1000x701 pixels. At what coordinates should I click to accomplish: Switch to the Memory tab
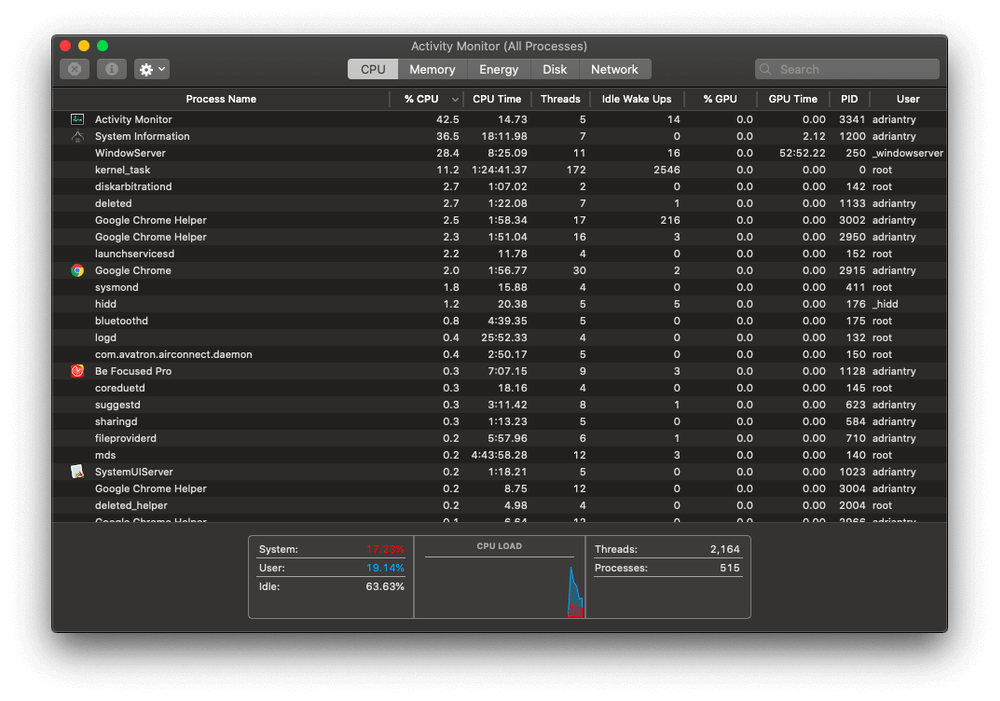click(x=432, y=69)
